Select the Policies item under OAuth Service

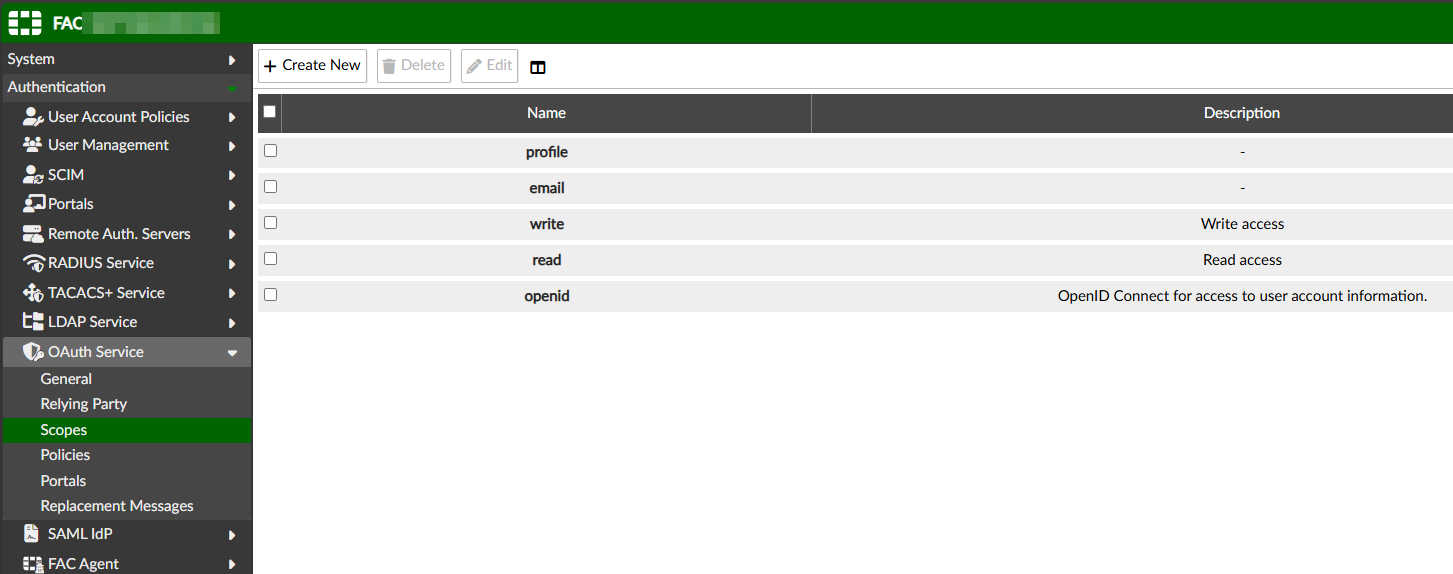click(x=65, y=455)
